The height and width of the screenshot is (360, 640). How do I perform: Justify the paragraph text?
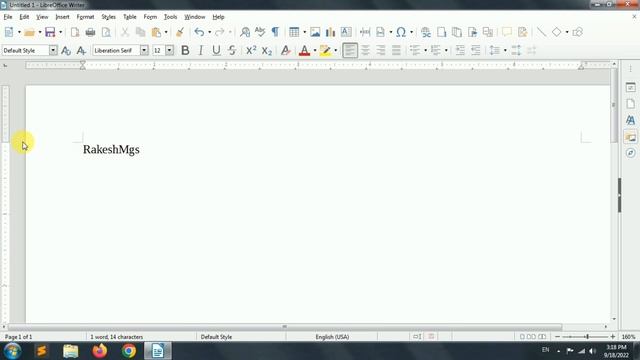[x=396, y=50]
